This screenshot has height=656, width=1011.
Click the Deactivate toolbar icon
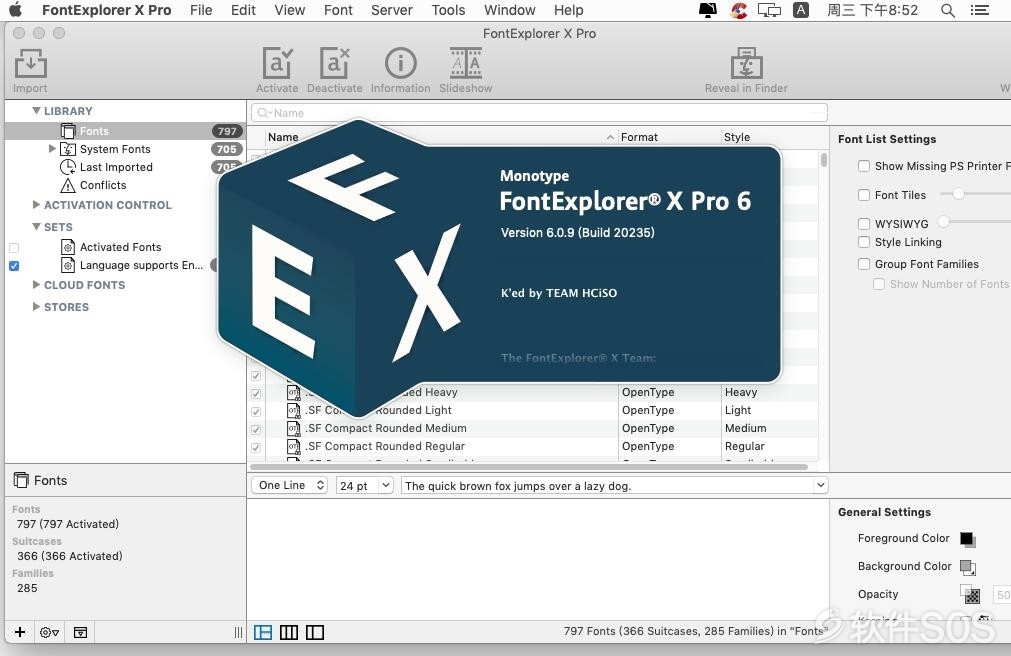334,64
